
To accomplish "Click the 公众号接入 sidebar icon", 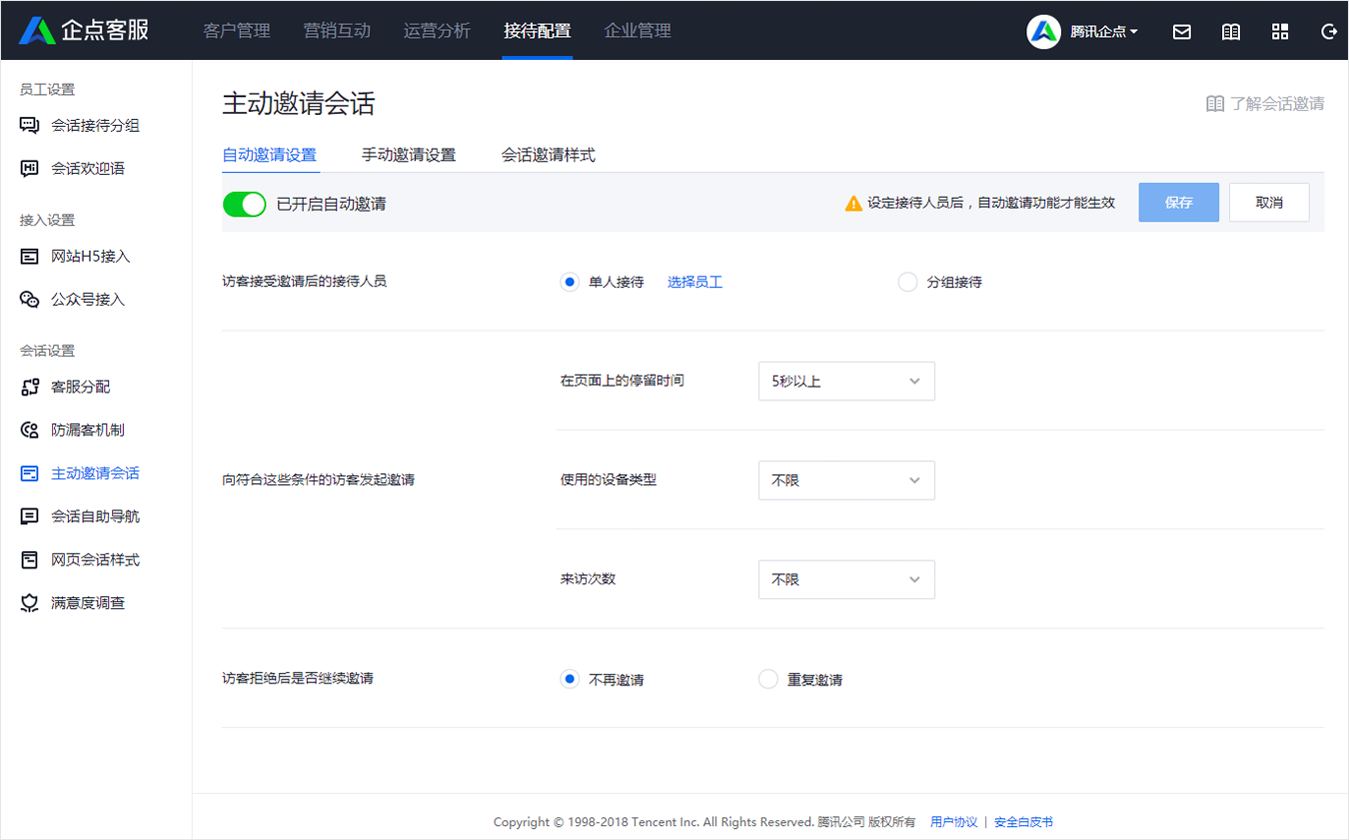I will [x=30, y=299].
